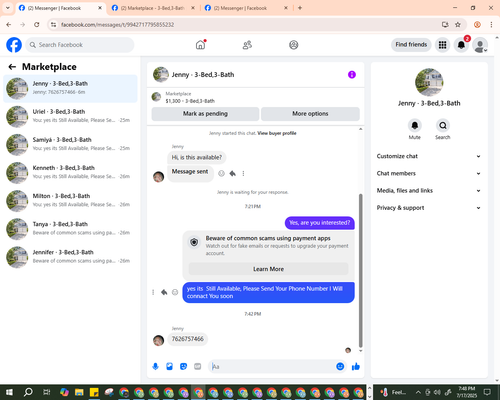Open the Facebook menu grid icon
500x400 pixels.
tap(442, 45)
